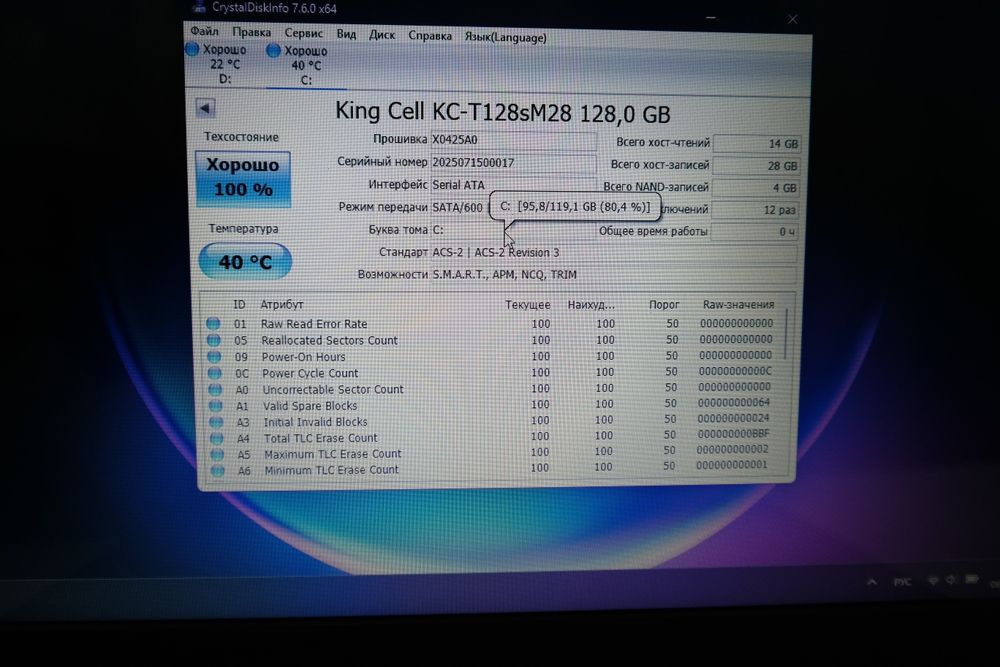Open the Файл menu
The image size is (1000, 667).
(204, 31)
